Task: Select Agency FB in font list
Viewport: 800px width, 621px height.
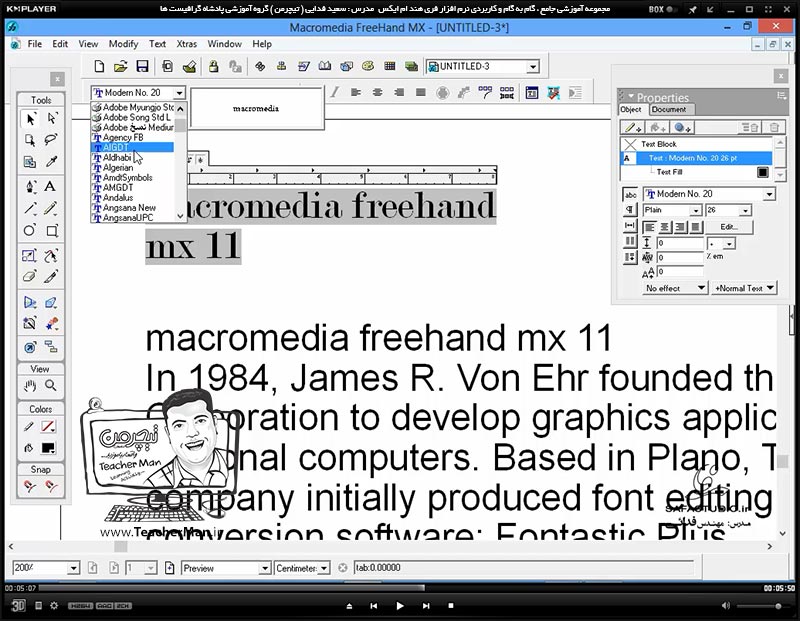Action: point(132,137)
